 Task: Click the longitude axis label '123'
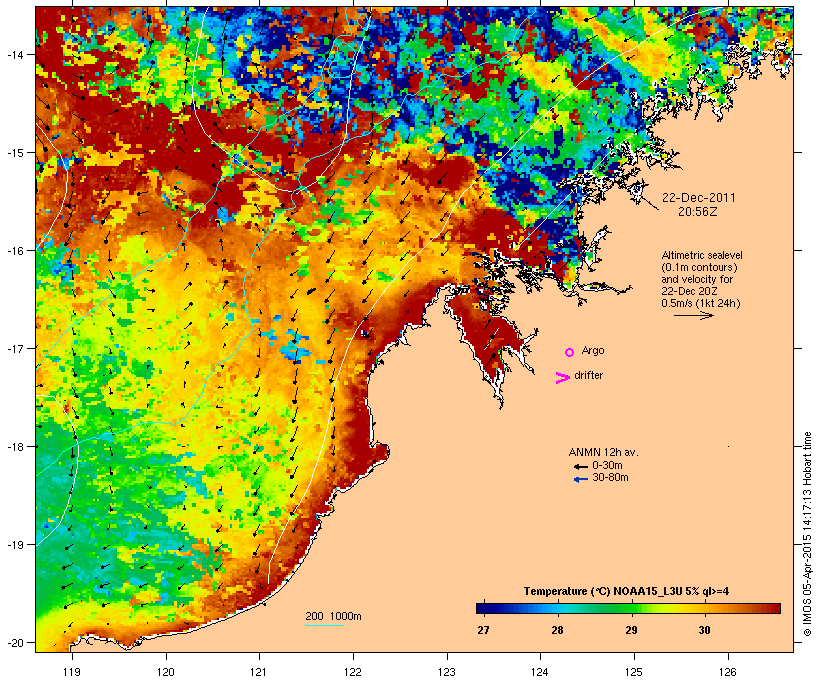tap(447, 672)
